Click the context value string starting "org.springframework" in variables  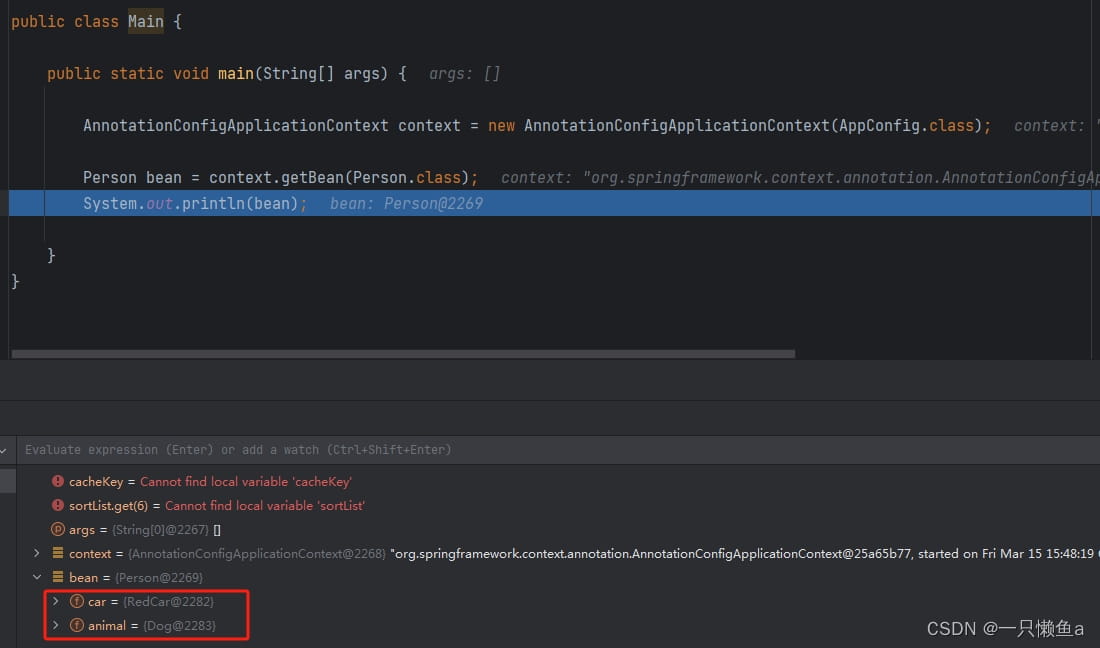coord(744,553)
